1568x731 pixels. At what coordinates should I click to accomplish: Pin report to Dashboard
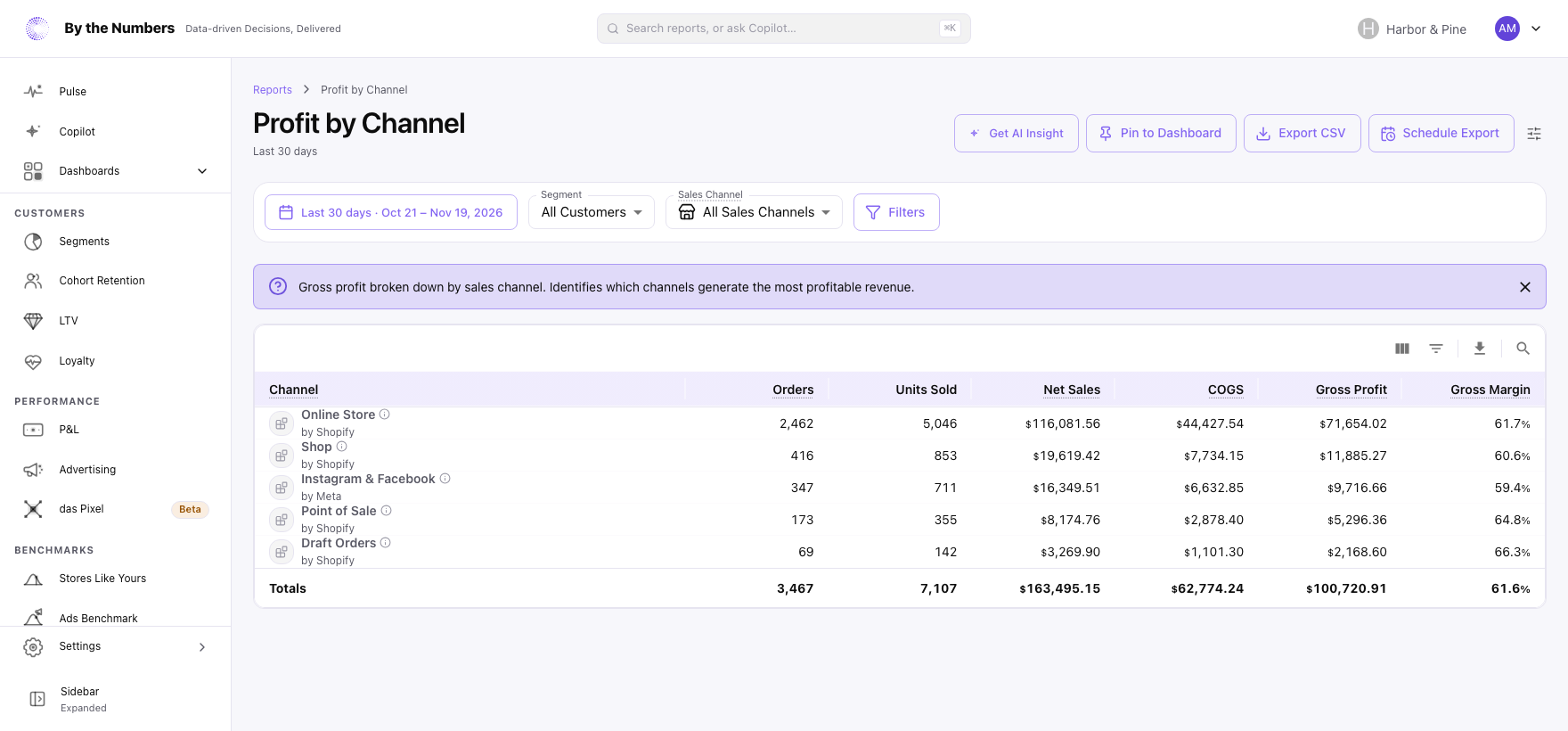click(x=1161, y=133)
